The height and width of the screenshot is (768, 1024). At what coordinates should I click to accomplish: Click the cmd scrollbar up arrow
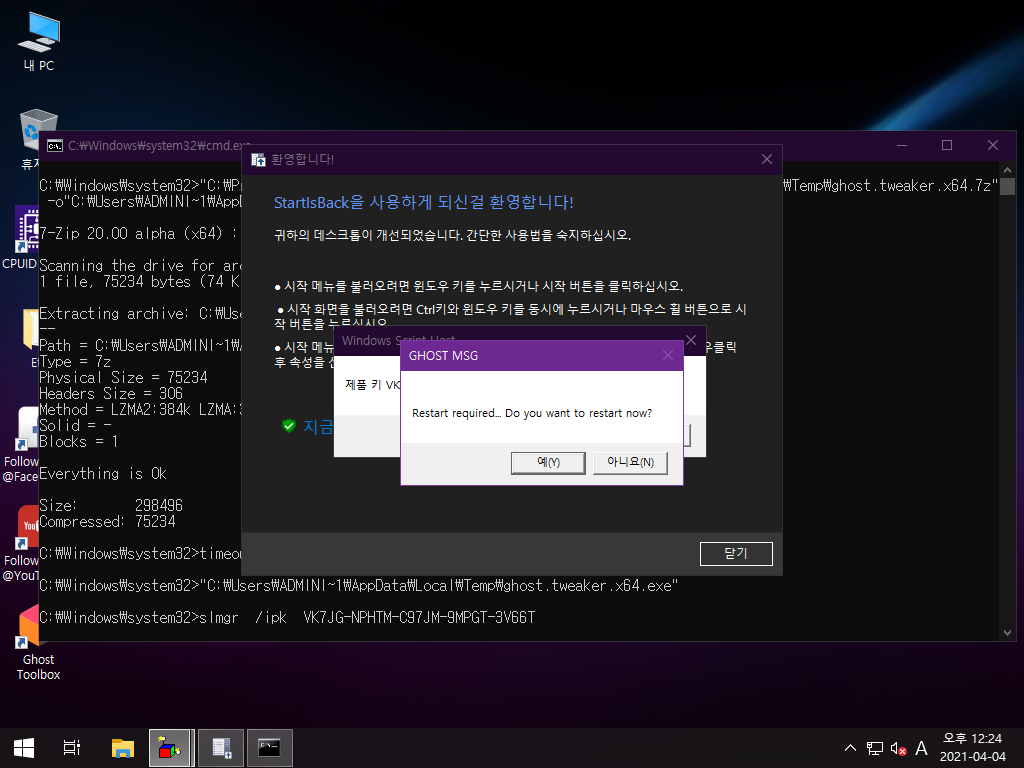(x=1007, y=170)
